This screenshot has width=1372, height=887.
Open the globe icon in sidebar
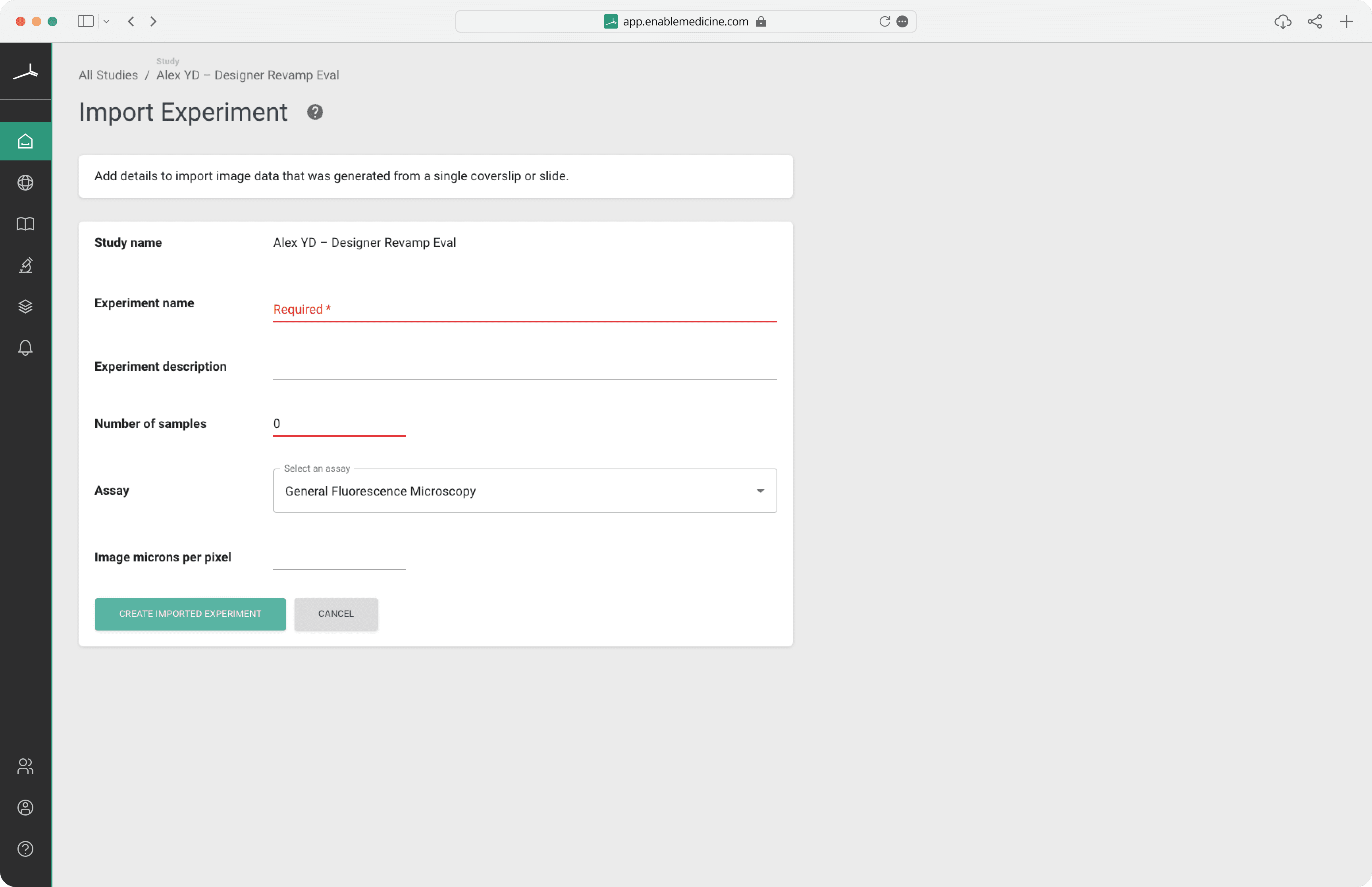25,183
